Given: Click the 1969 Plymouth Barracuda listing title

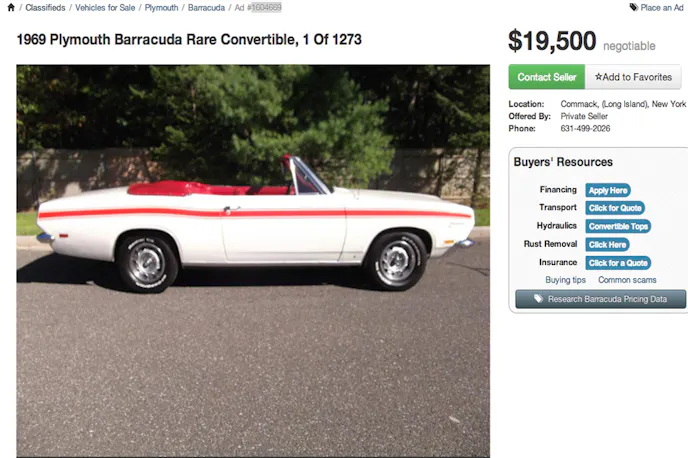Looking at the screenshot, I should [x=189, y=40].
